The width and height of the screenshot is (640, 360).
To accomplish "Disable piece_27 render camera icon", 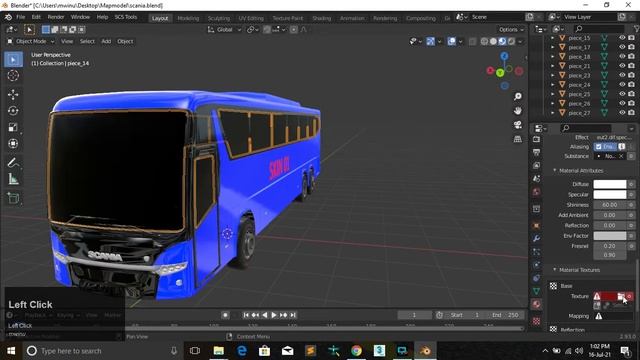I will tap(631, 113).
